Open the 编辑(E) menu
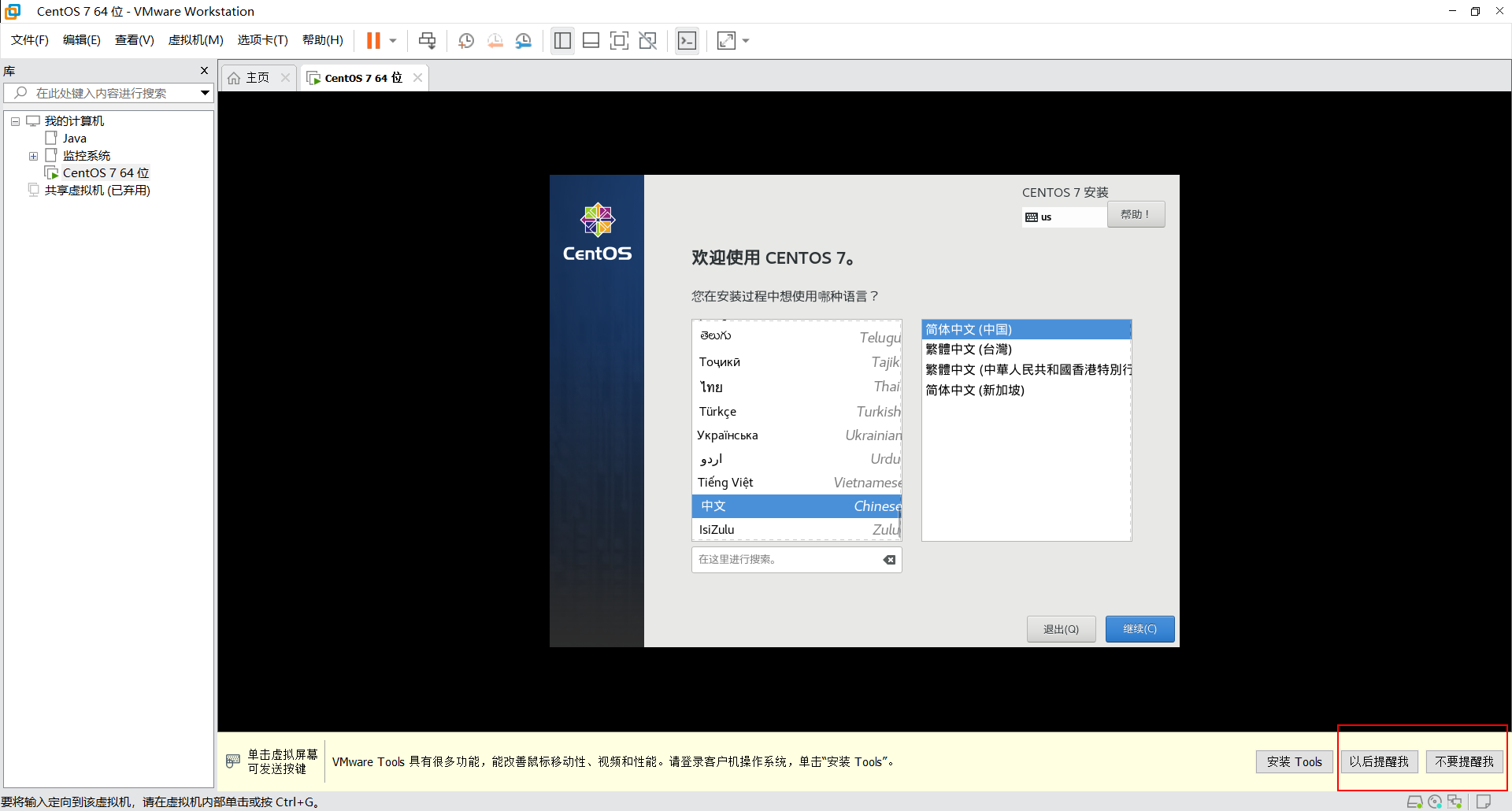Screen dimensions: 1512x811 (x=82, y=40)
